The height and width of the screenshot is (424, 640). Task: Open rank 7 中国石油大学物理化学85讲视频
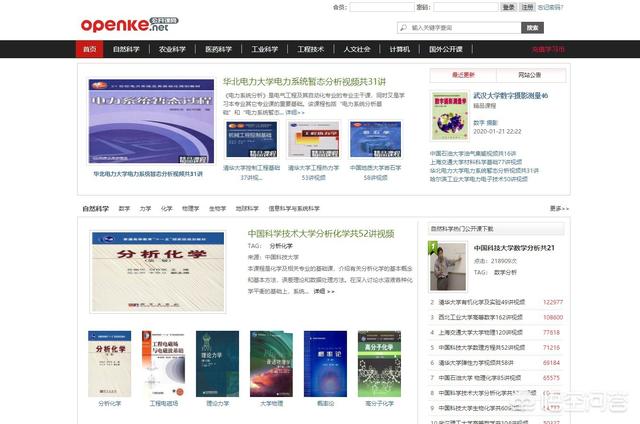[x=480, y=378]
